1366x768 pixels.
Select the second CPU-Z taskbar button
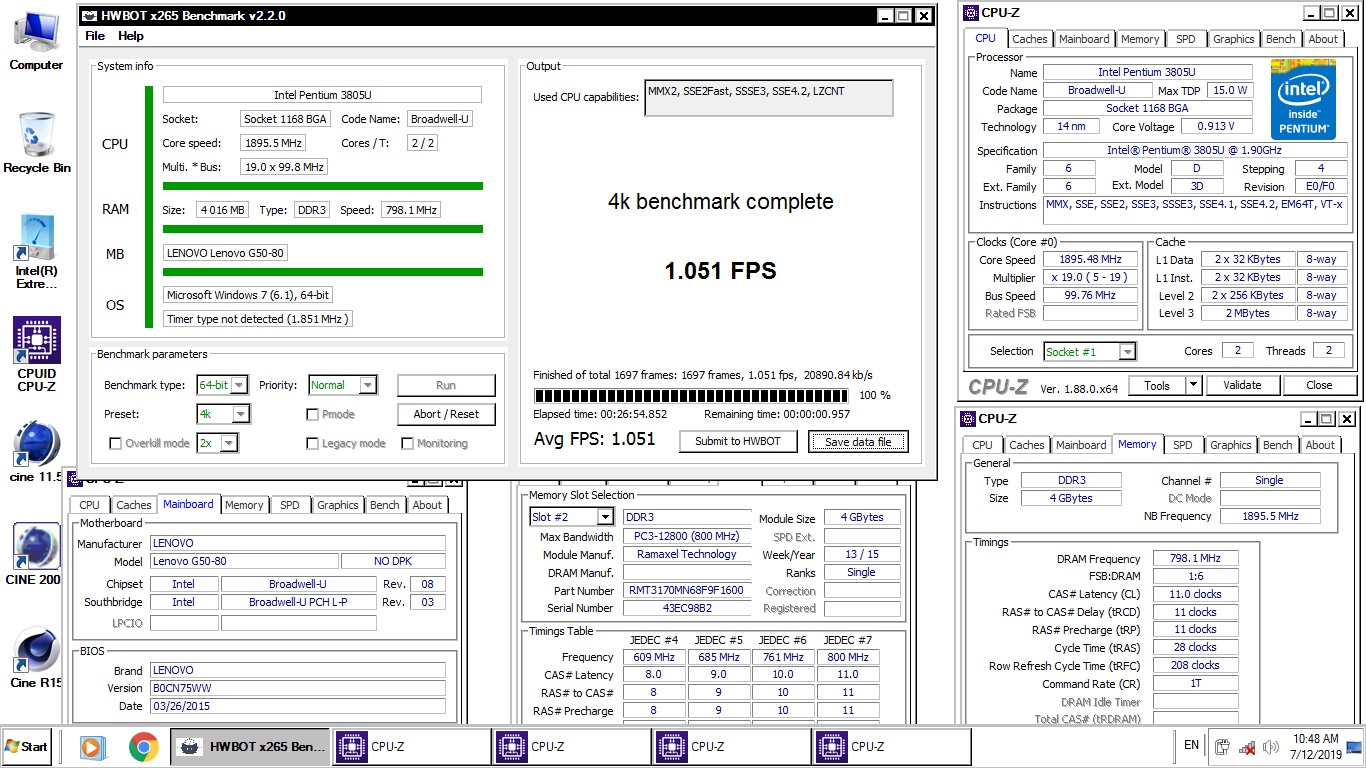pyautogui.click(x=571, y=747)
